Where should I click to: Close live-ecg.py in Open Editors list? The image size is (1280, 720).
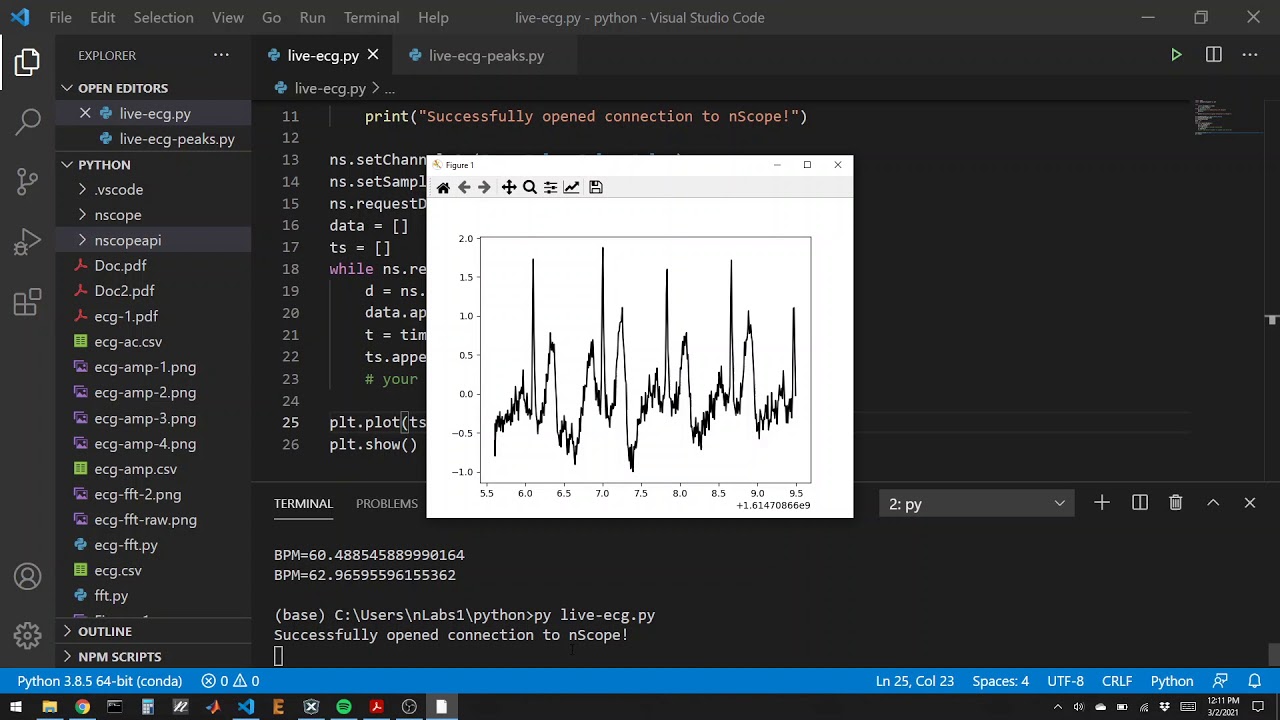tap(85, 113)
